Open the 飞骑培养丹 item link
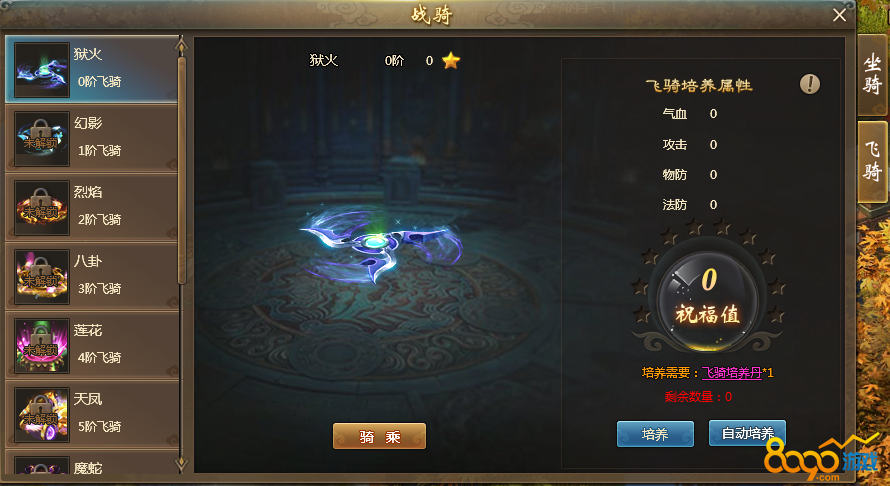 (732, 372)
